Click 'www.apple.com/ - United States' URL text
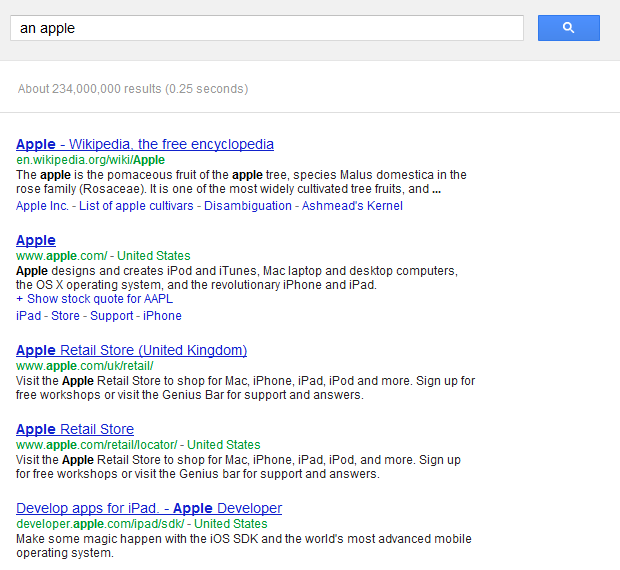This screenshot has width=620, height=570. [103, 256]
